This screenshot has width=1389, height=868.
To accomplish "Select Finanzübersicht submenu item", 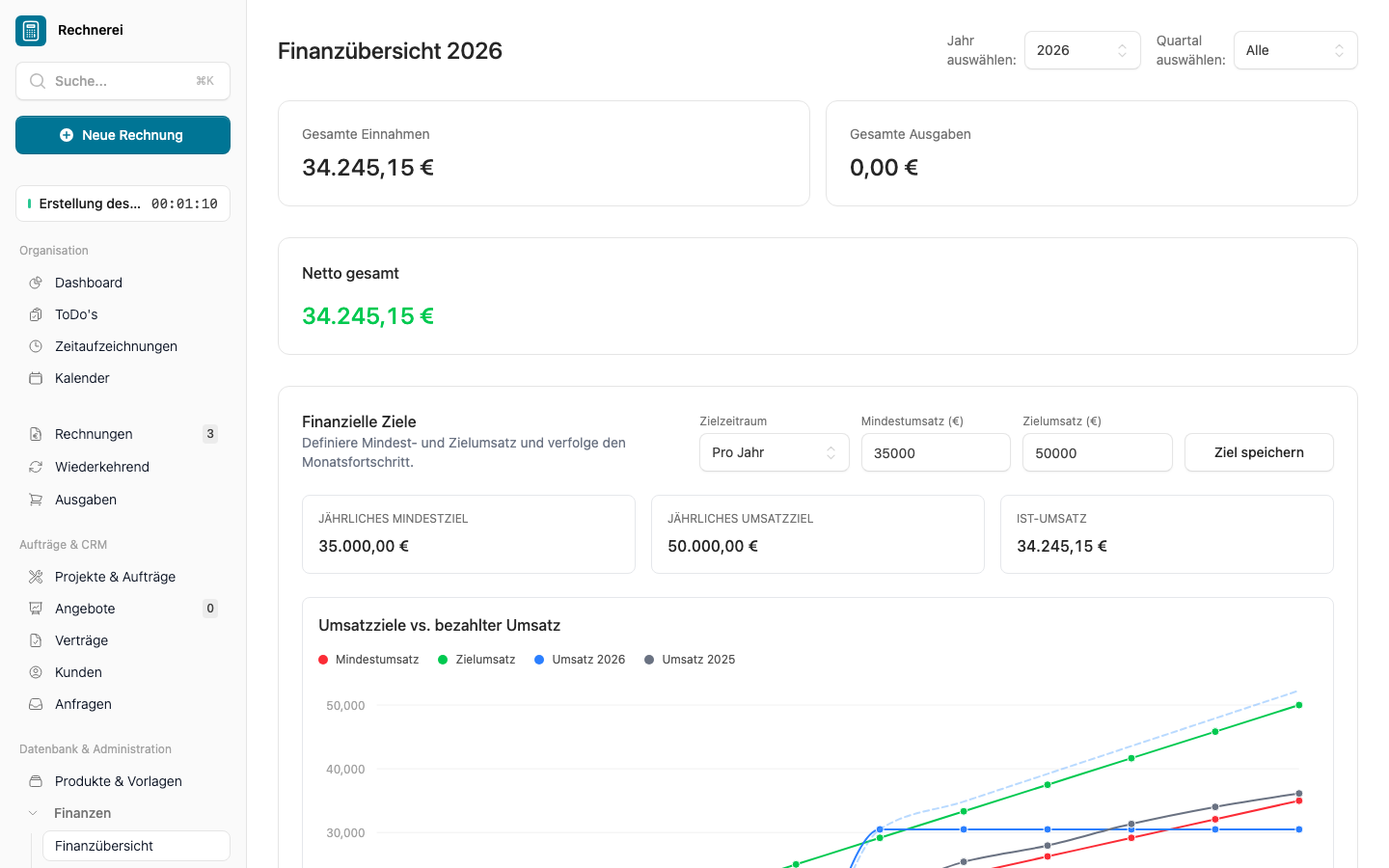I will pos(136,846).
